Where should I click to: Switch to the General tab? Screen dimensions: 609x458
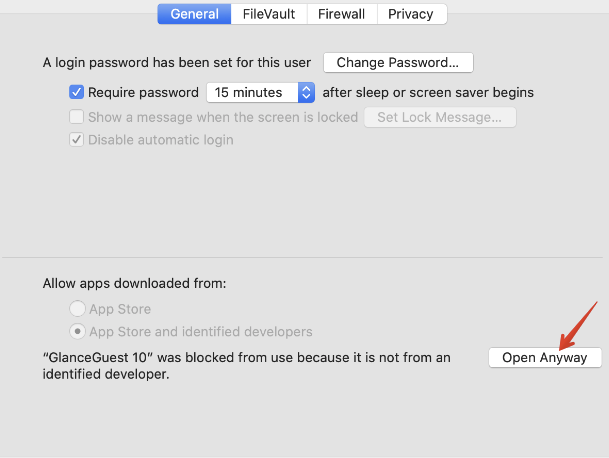(x=194, y=14)
